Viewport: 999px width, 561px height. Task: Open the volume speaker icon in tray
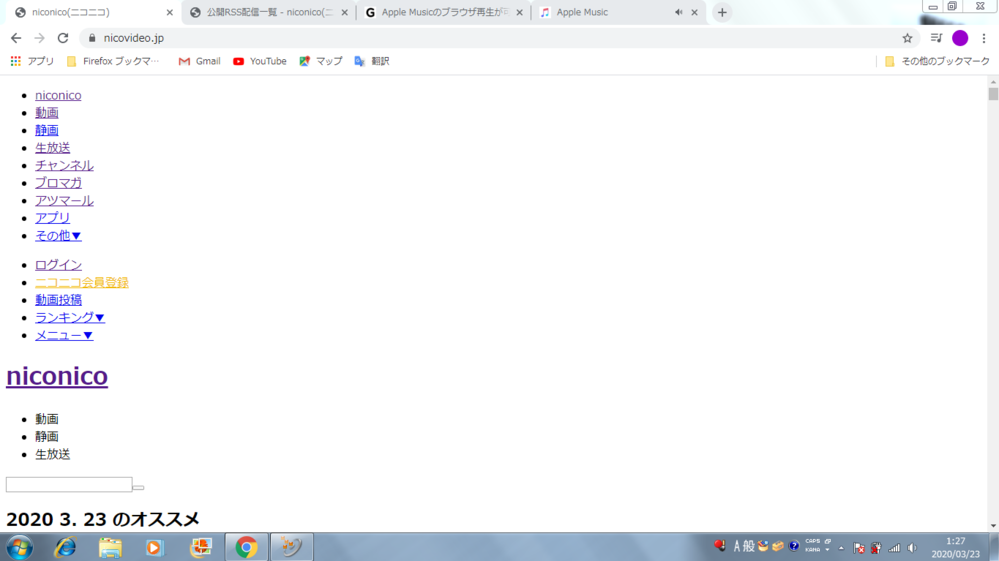pyautogui.click(x=912, y=548)
